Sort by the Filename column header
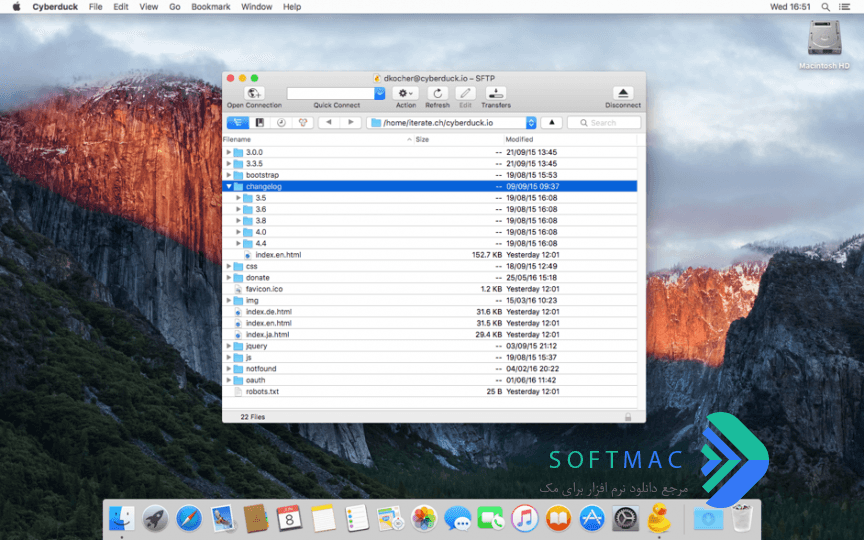This screenshot has width=864, height=540. (317, 139)
